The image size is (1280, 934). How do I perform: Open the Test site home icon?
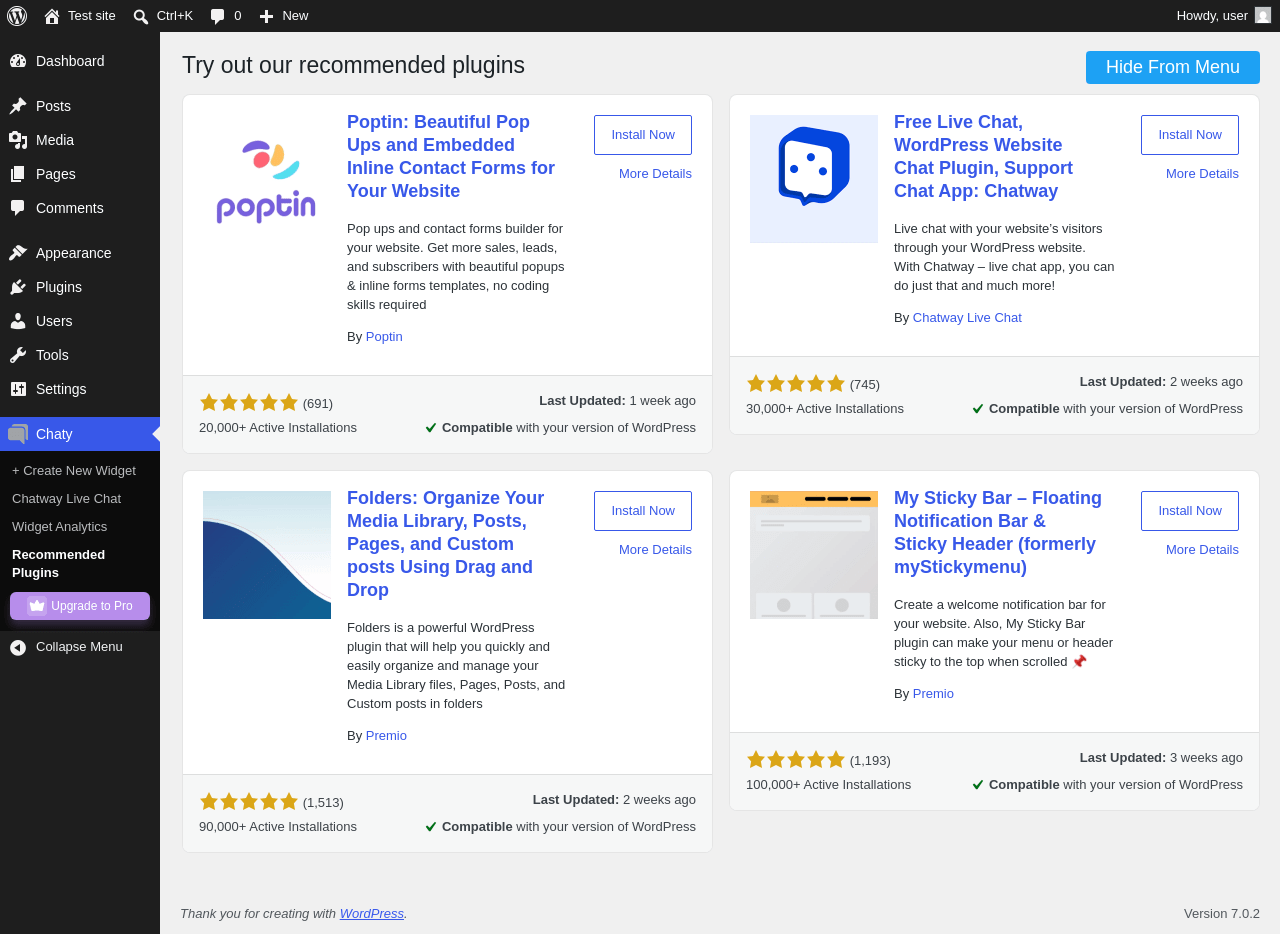point(52,16)
